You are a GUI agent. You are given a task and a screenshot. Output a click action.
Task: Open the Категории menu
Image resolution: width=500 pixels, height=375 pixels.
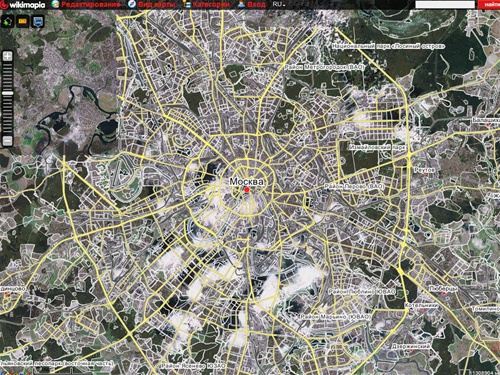click(211, 4)
